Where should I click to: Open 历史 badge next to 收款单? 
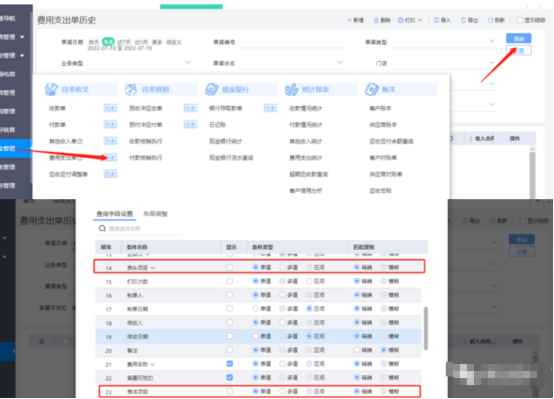pyautogui.click(x=110, y=108)
